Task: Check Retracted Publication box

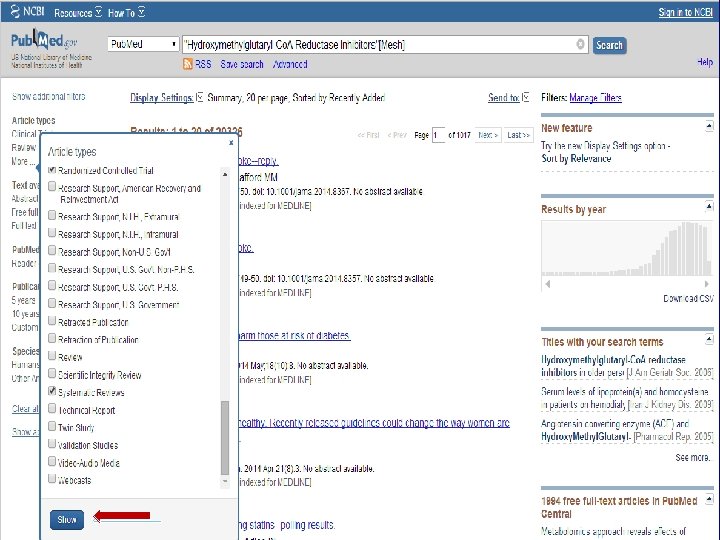Action: point(52,321)
